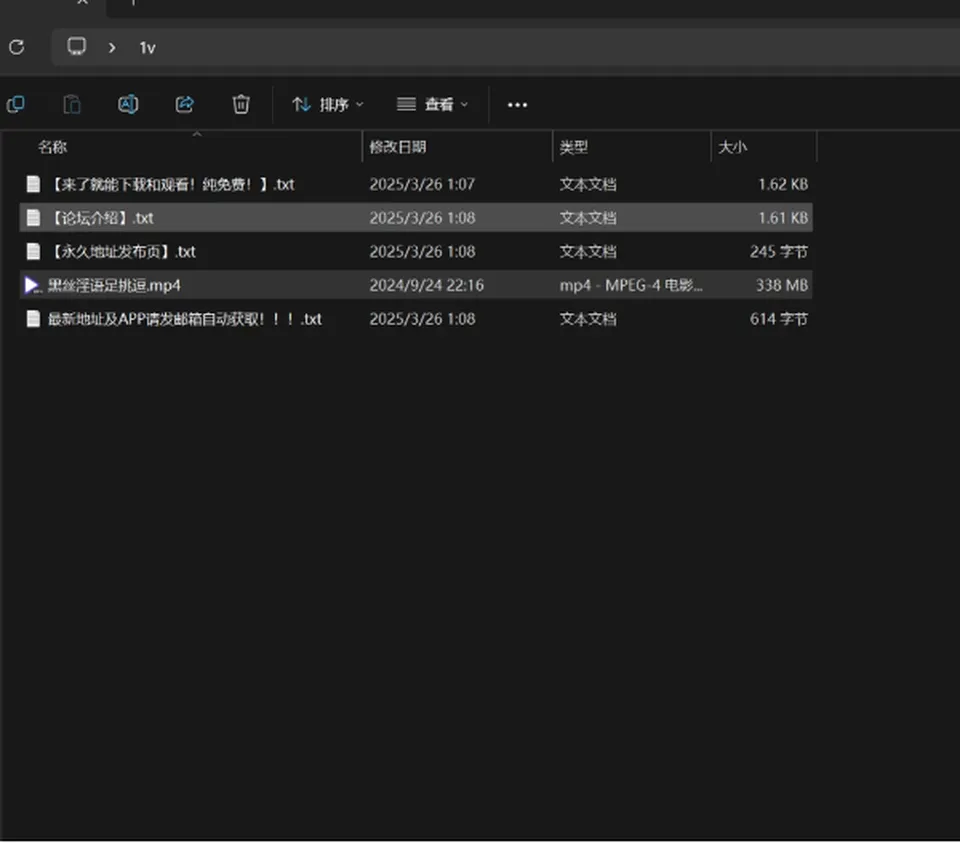Select the mp4 video file row
Screen dimensions: 960x843
click(x=416, y=285)
